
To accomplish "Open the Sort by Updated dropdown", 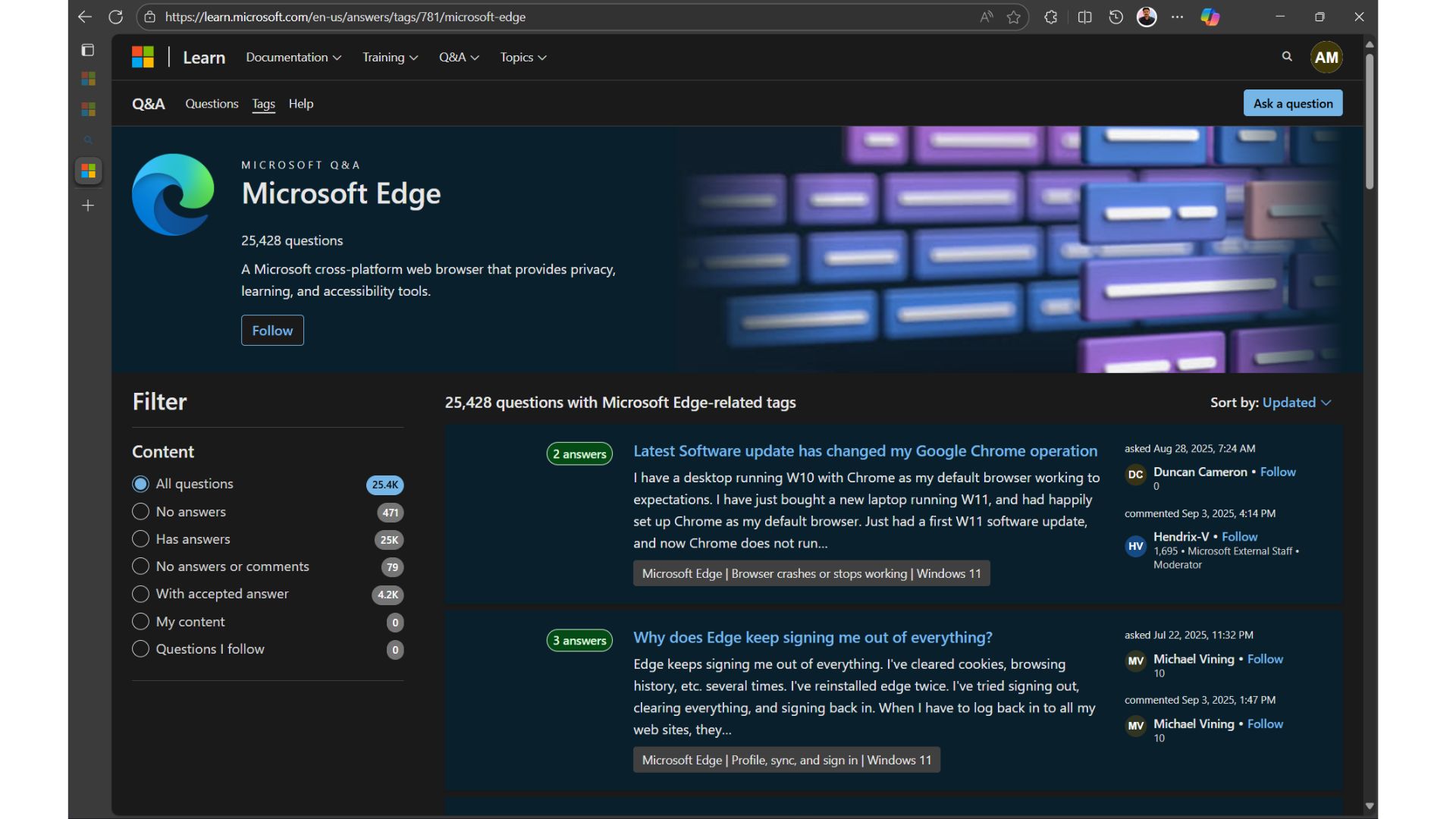I will [x=1296, y=403].
